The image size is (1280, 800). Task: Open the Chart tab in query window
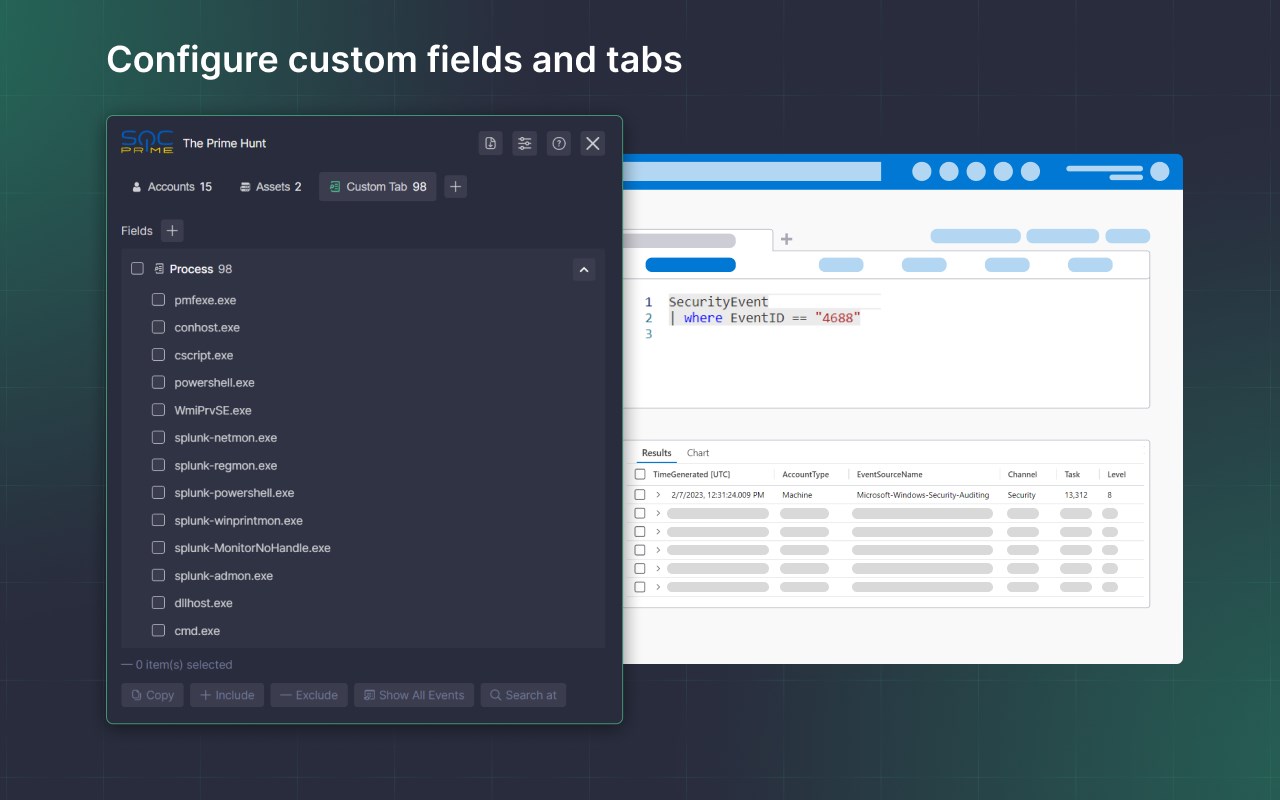pos(698,453)
